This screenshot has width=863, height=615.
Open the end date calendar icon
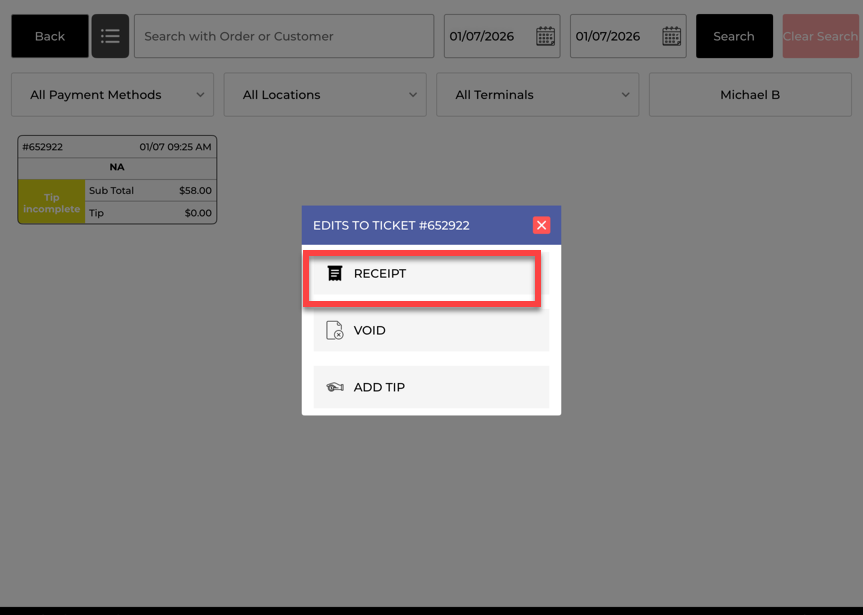671,36
